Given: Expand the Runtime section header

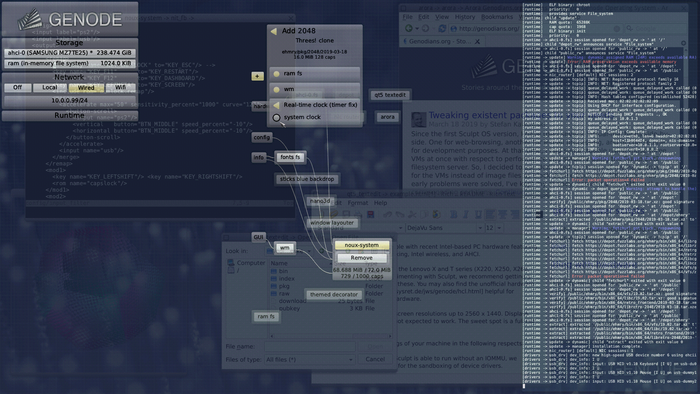Looking at the screenshot, I should (69, 116).
